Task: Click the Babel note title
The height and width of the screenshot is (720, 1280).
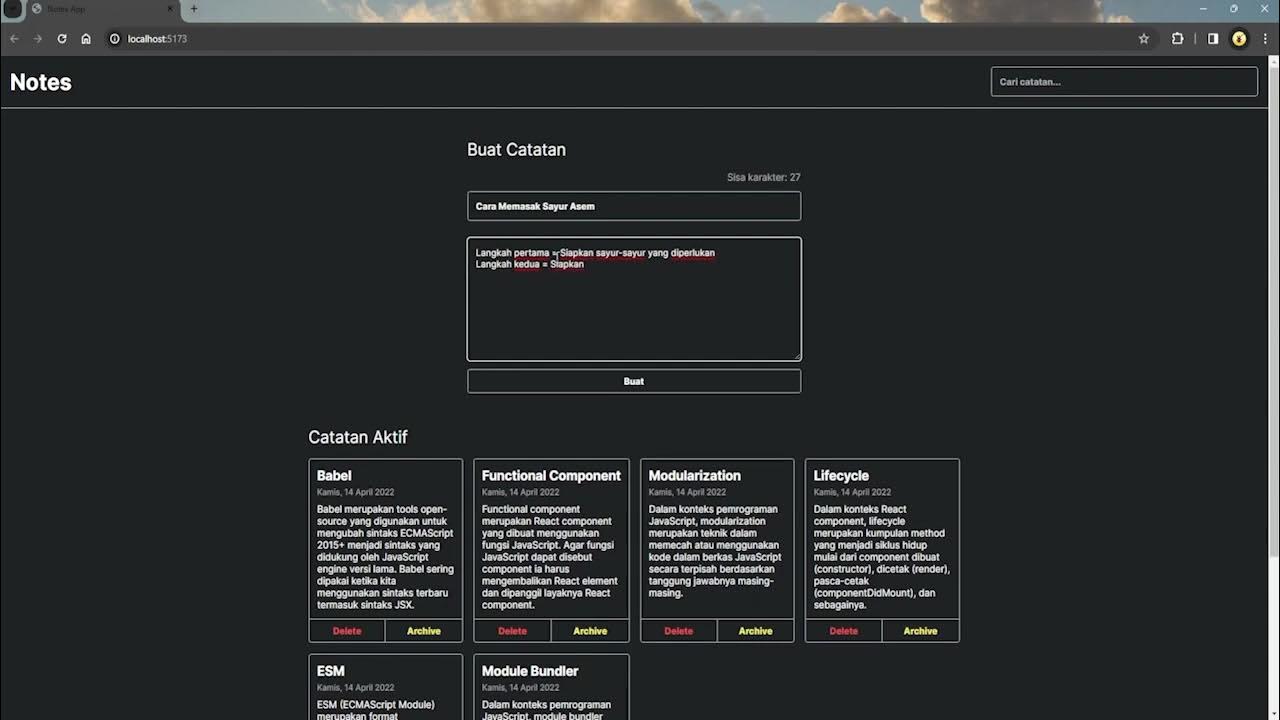Action: tap(334, 476)
